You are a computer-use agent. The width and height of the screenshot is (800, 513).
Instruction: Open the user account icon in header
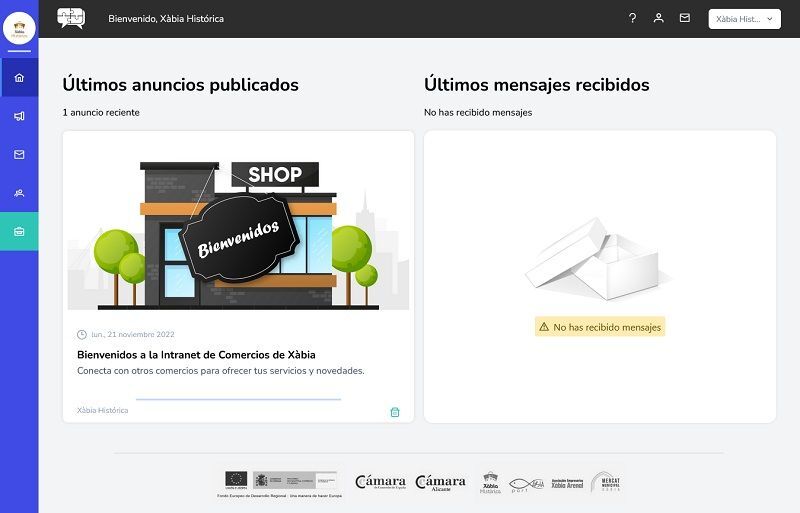pyautogui.click(x=659, y=18)
